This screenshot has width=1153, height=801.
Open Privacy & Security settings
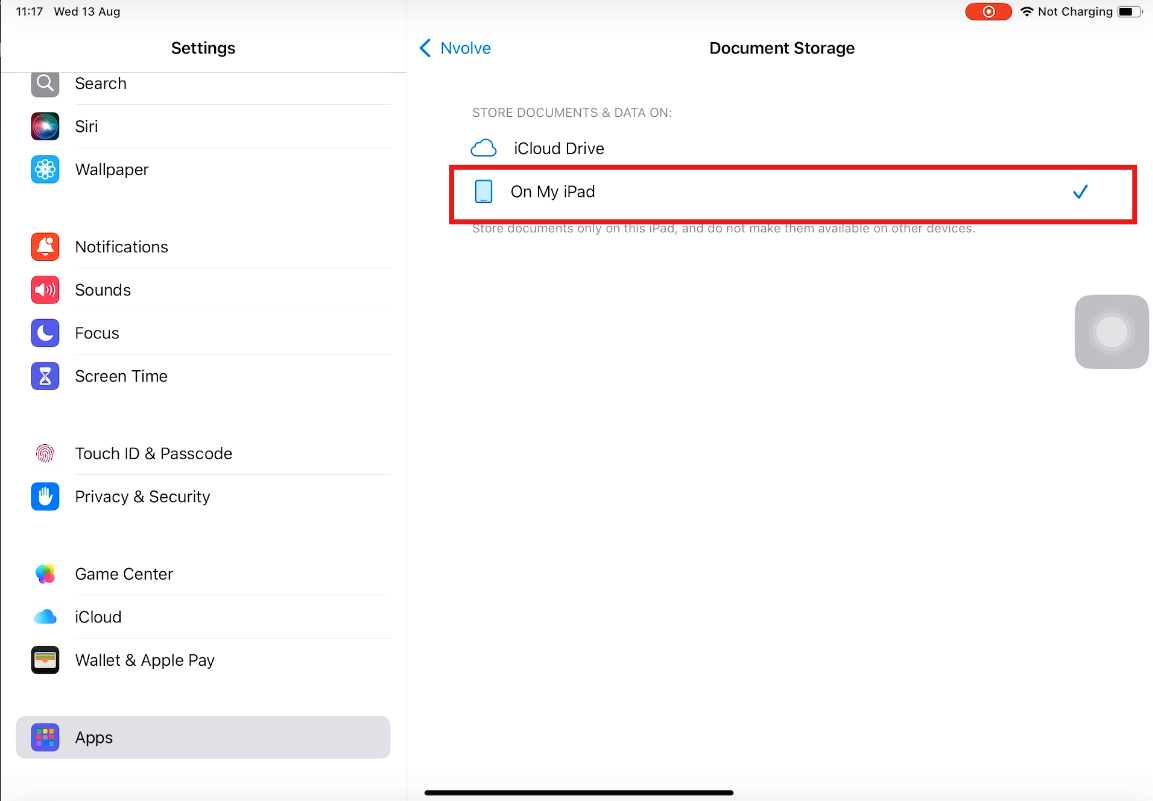pyautogui.click(x=142, y=497)
